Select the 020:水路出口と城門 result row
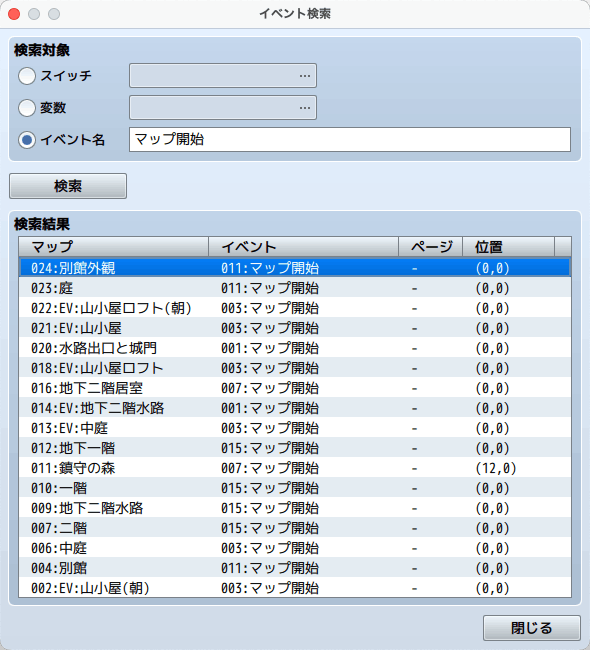590x650 pixels. click(295, 348)
